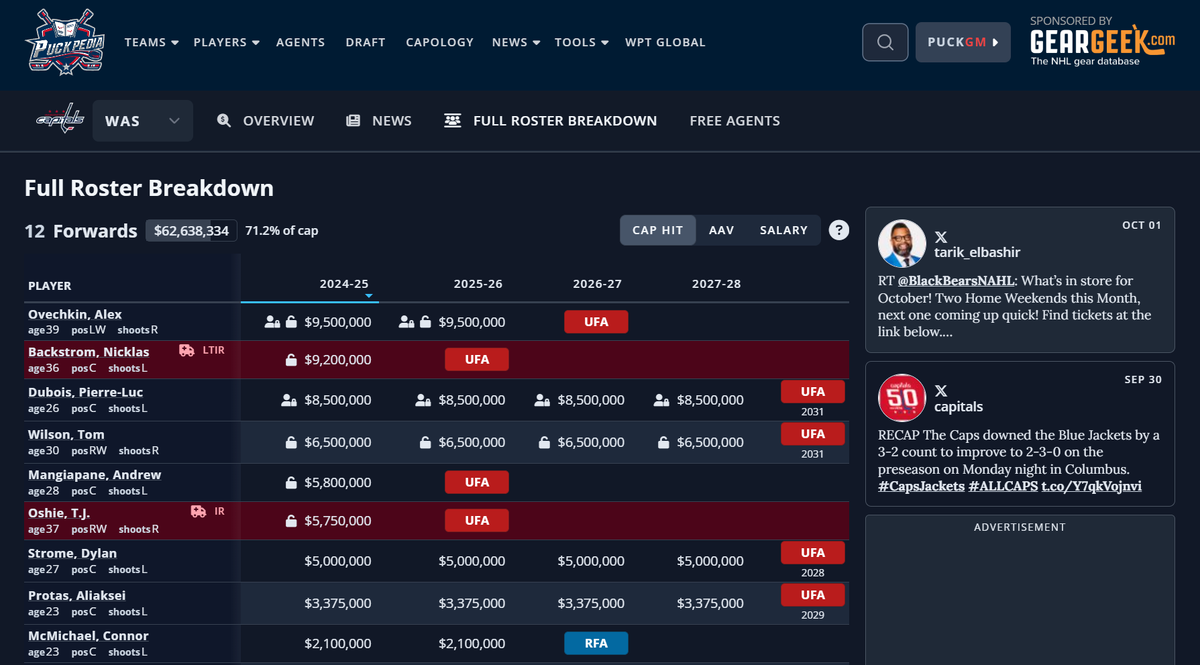Click the Full Roster Breakdown people icon
Image resolution: width=1200 pixels, height=665 pixels.
click(453, 120)
